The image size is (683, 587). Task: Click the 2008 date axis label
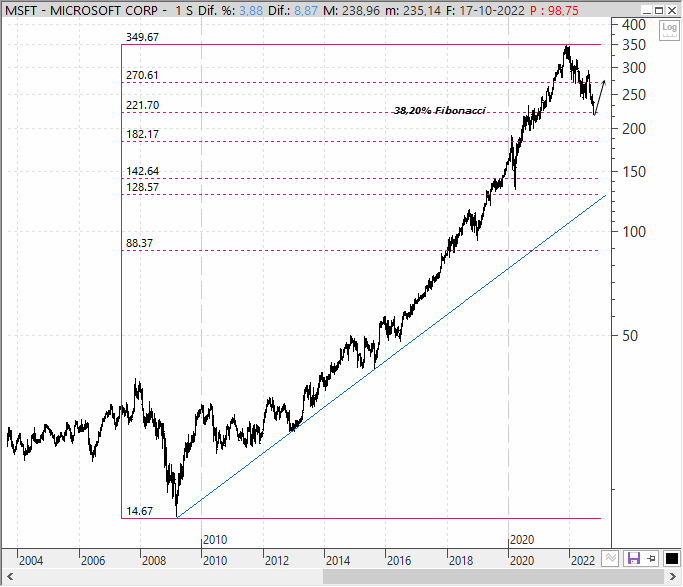click(x=154, y=560)
